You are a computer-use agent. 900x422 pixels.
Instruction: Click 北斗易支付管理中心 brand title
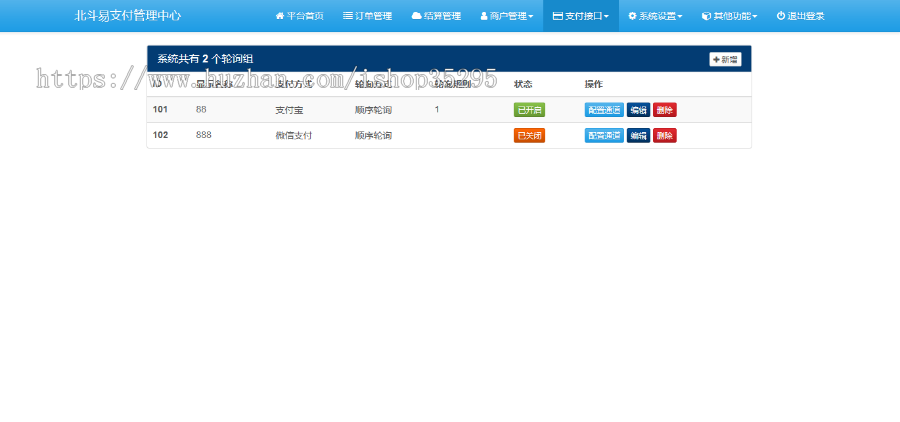point(128,16)
